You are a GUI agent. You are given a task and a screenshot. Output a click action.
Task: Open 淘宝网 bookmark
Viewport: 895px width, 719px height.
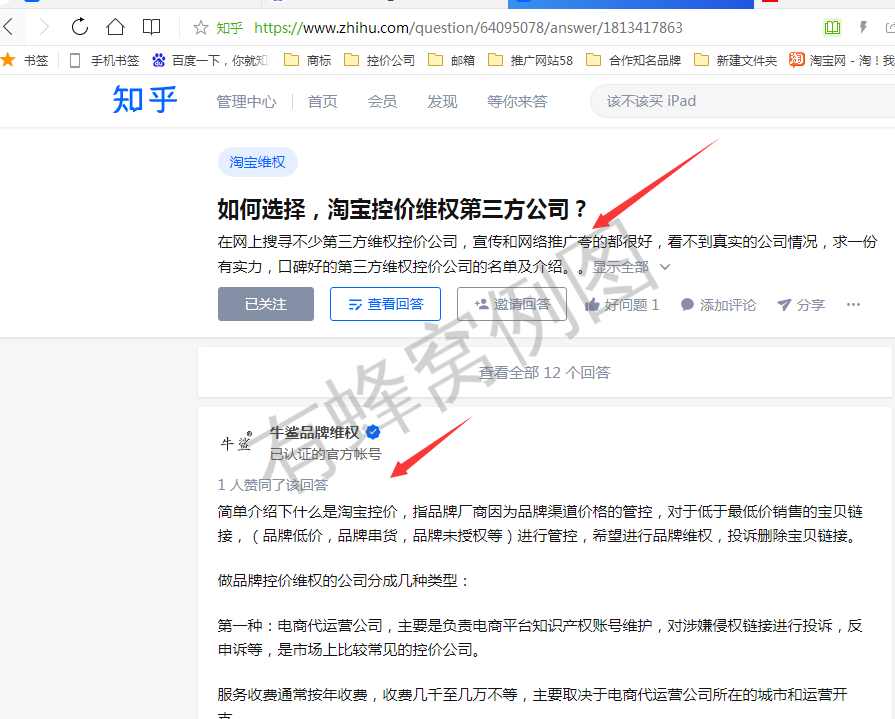(x=841, y=60)
